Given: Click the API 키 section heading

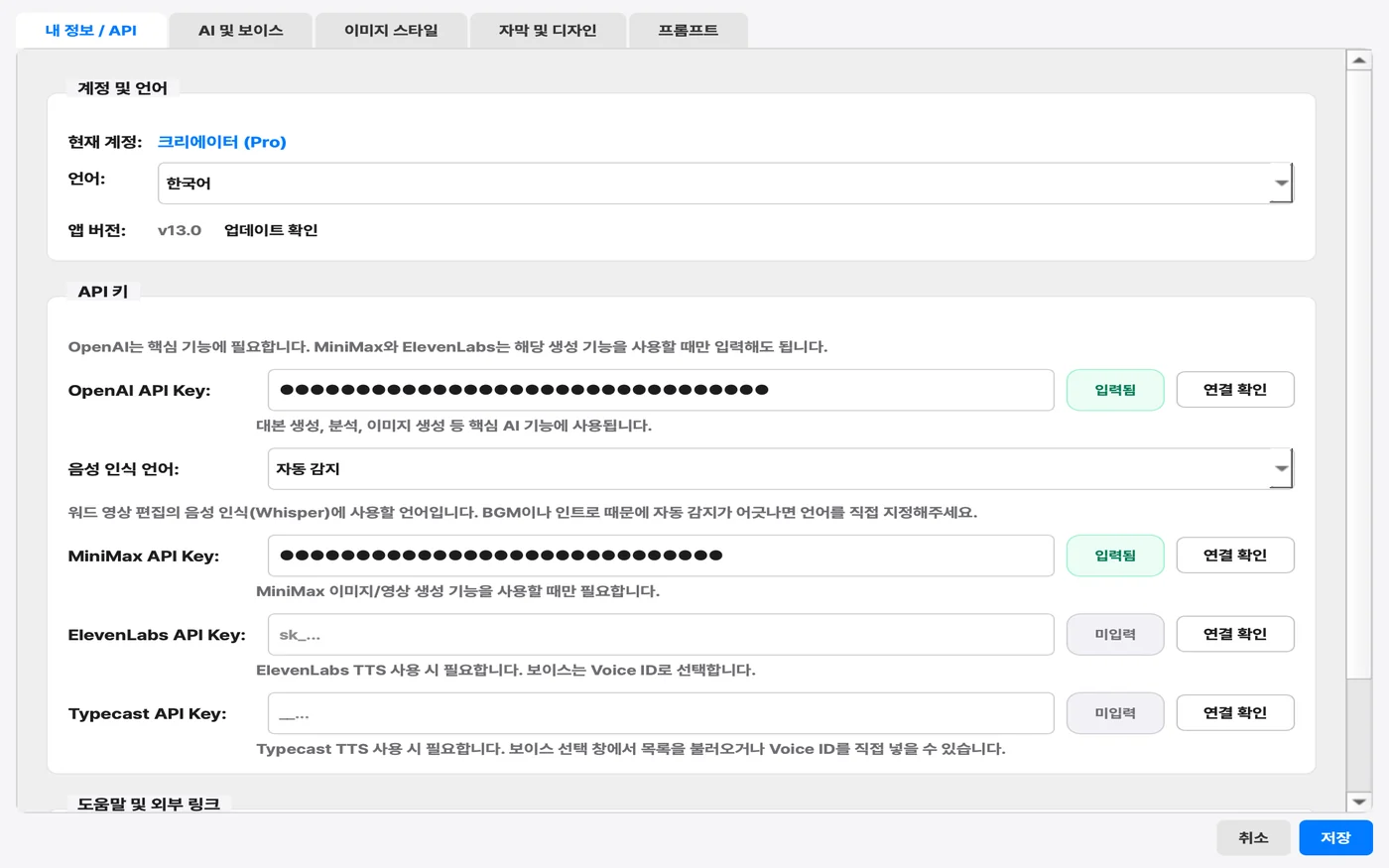Looking at the screenshot, I should point(103,292).
